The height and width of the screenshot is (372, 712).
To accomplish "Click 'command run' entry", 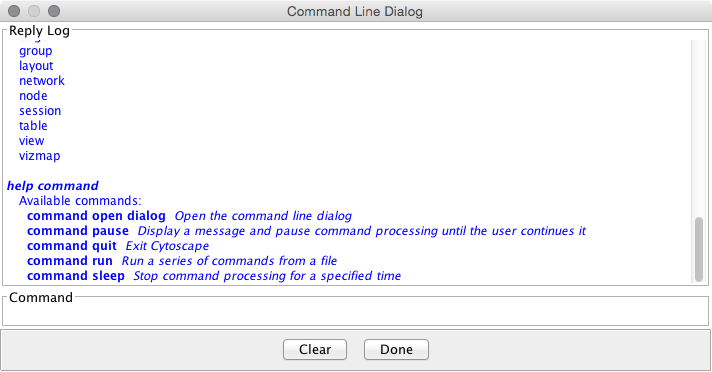I will [x=69, y=261].
